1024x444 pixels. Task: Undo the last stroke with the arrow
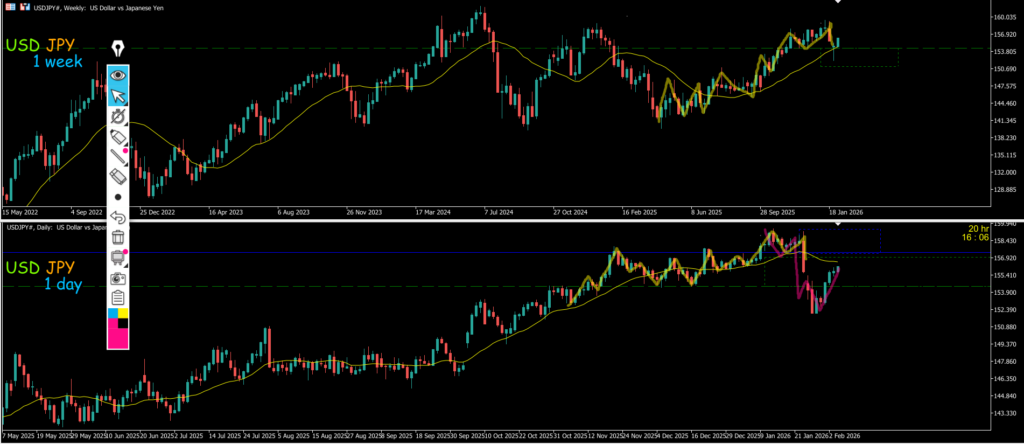pyautogui.click(x=119, y=217)
